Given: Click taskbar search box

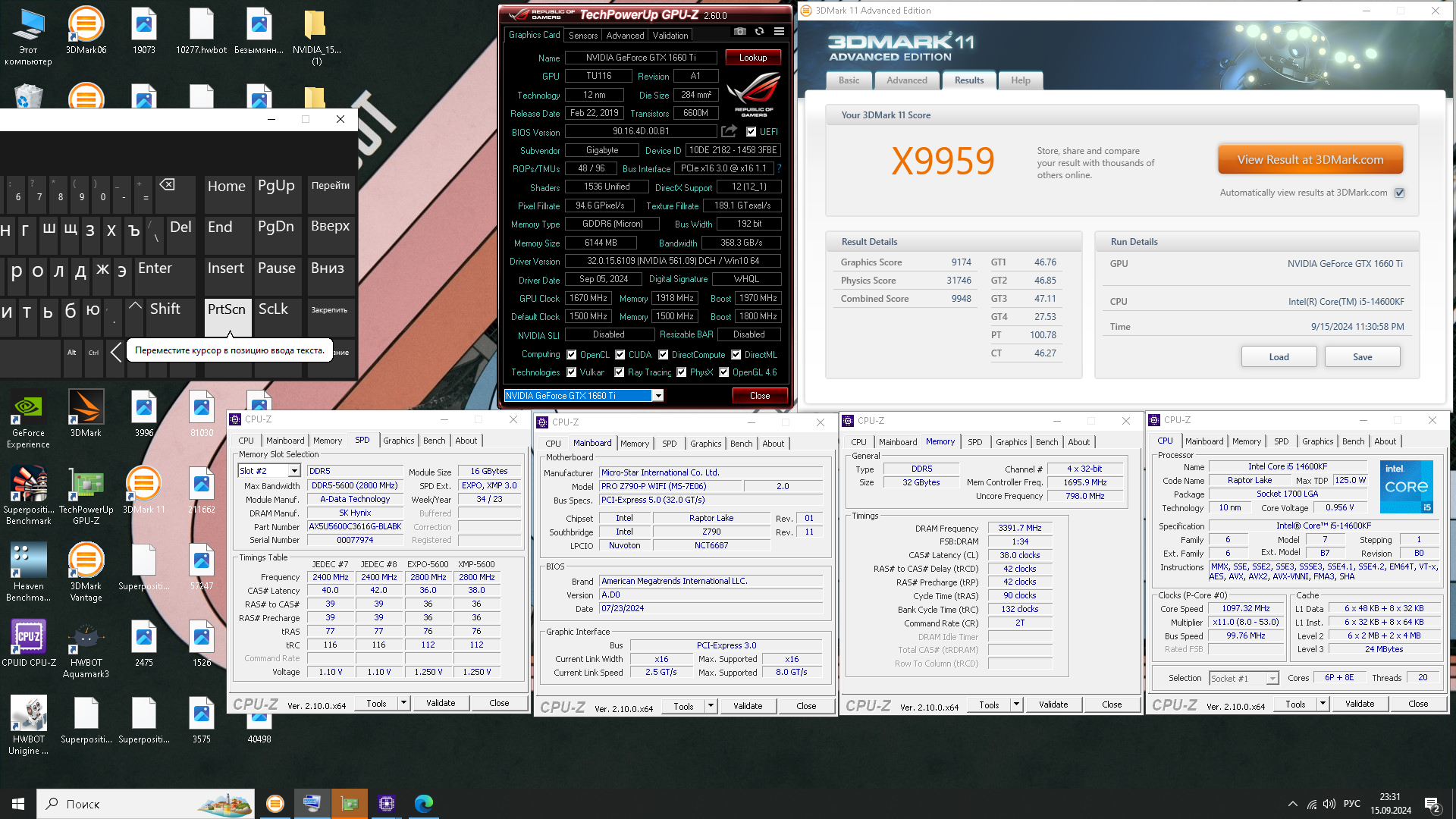Looking at the screenshot, I should click(146, 804).
